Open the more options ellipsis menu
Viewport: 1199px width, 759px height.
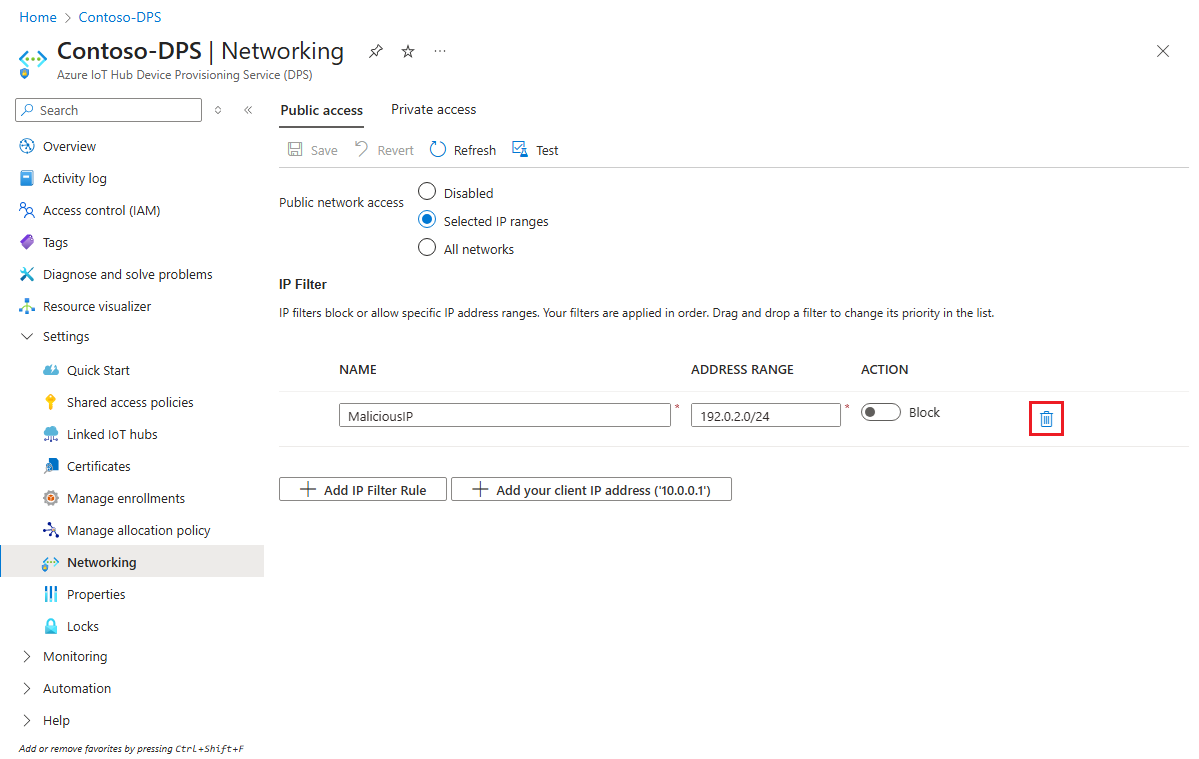[x=440, y=51]
